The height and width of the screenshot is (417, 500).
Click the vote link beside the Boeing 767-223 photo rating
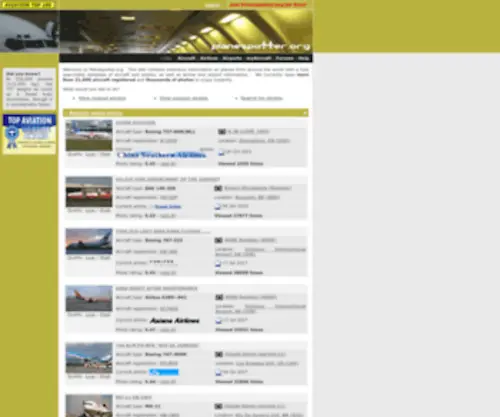point(168,273)
